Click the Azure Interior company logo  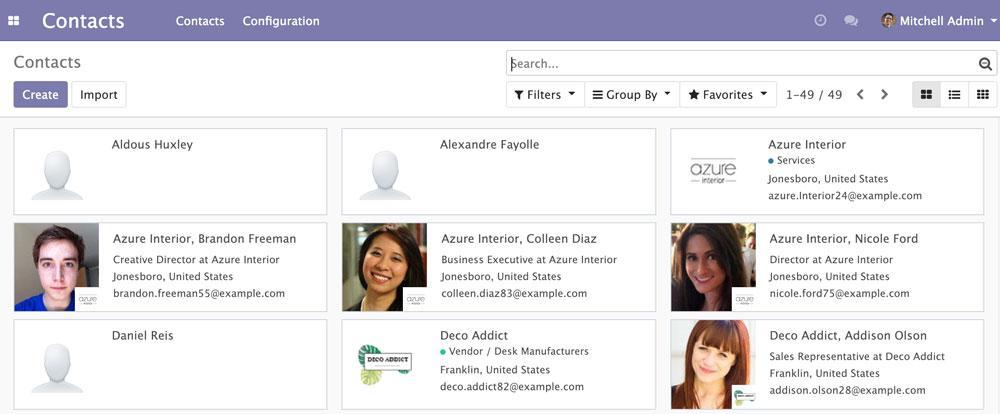tap(713, 171)
